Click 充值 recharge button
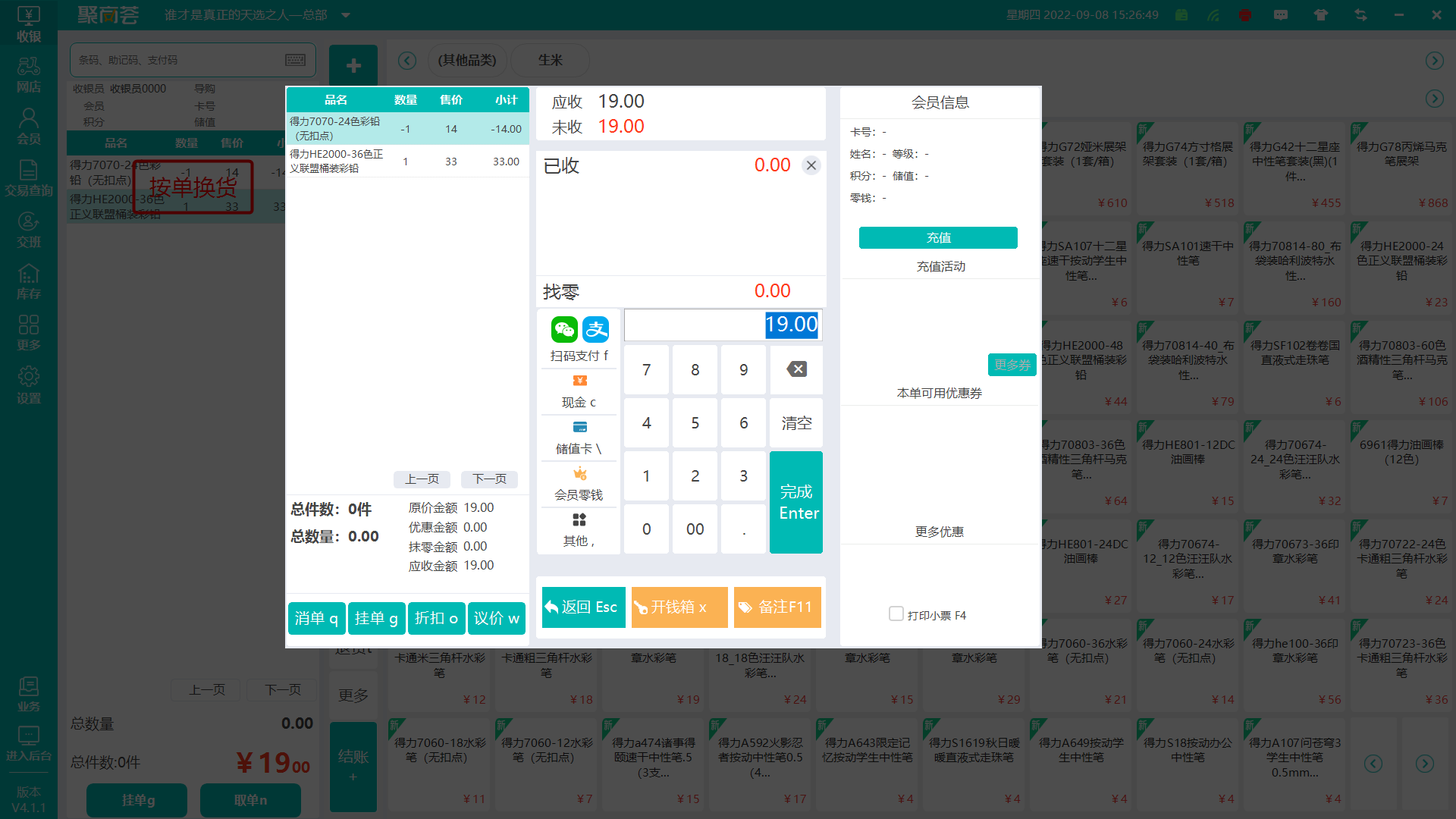The width and height of the screenshot is (1456, 819). coord(938,237)
